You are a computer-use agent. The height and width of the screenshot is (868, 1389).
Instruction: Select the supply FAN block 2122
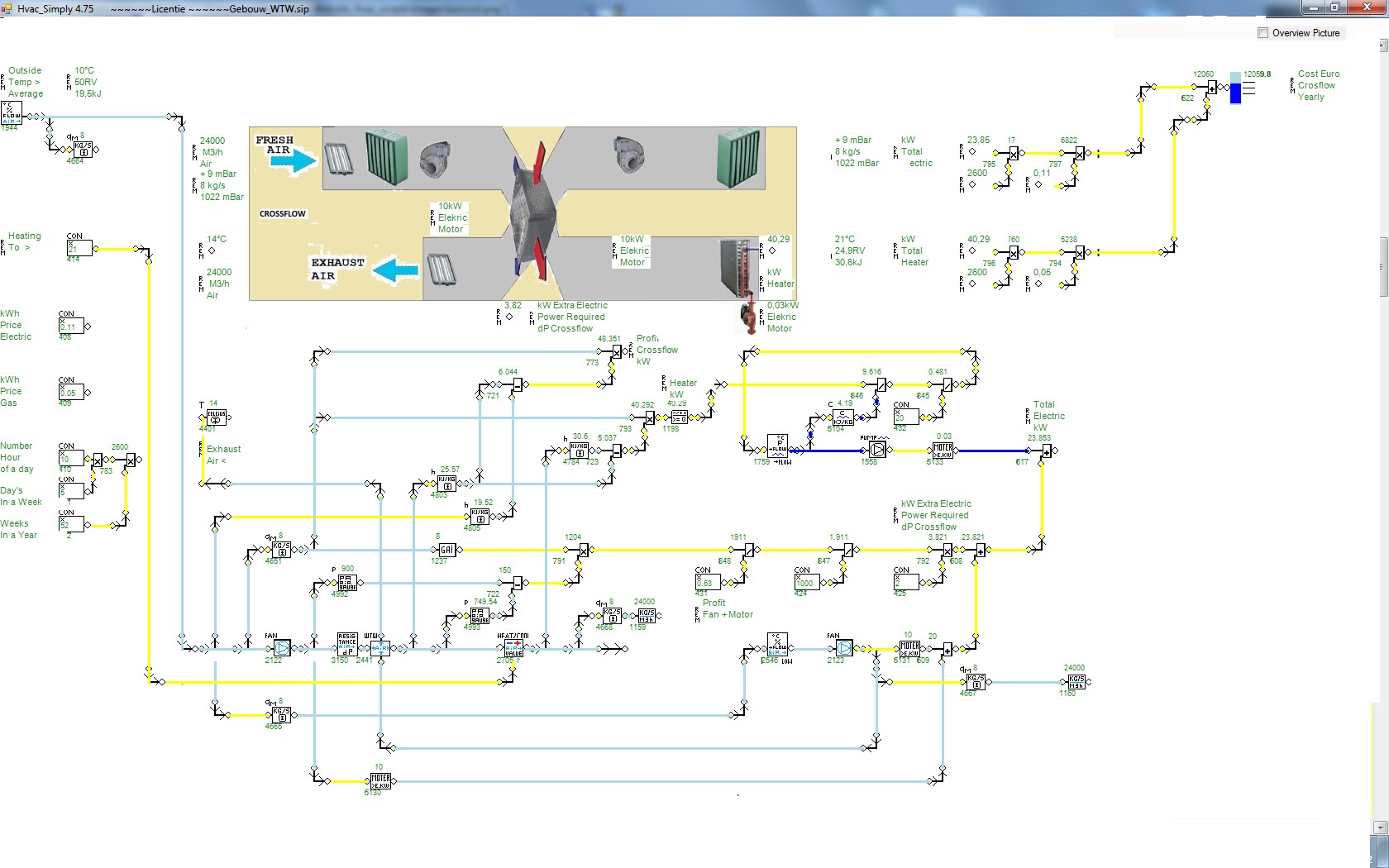pyautogui.click(x=281, y=647)
